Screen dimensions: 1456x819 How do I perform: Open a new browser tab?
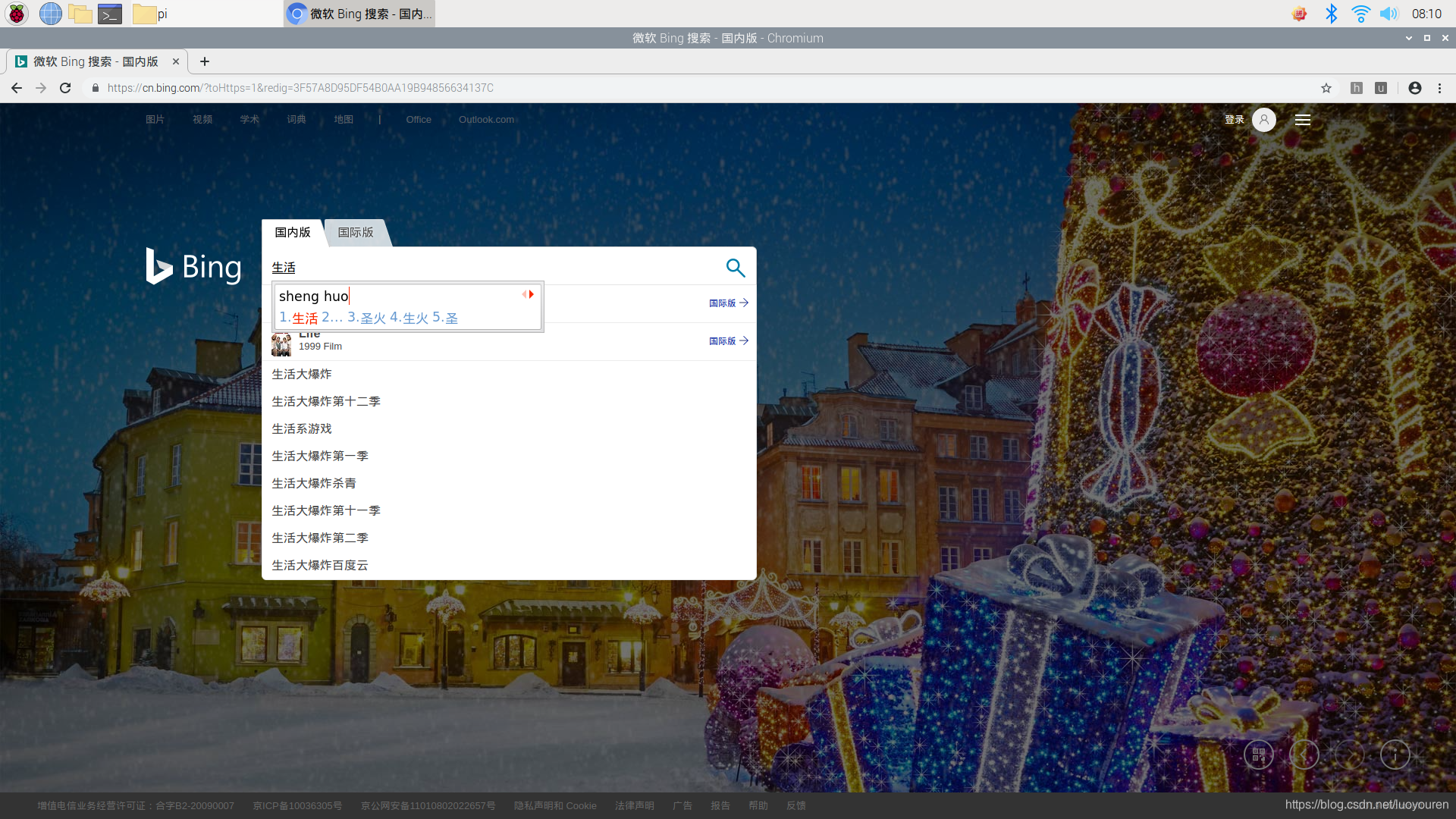[x=204, y=61]
